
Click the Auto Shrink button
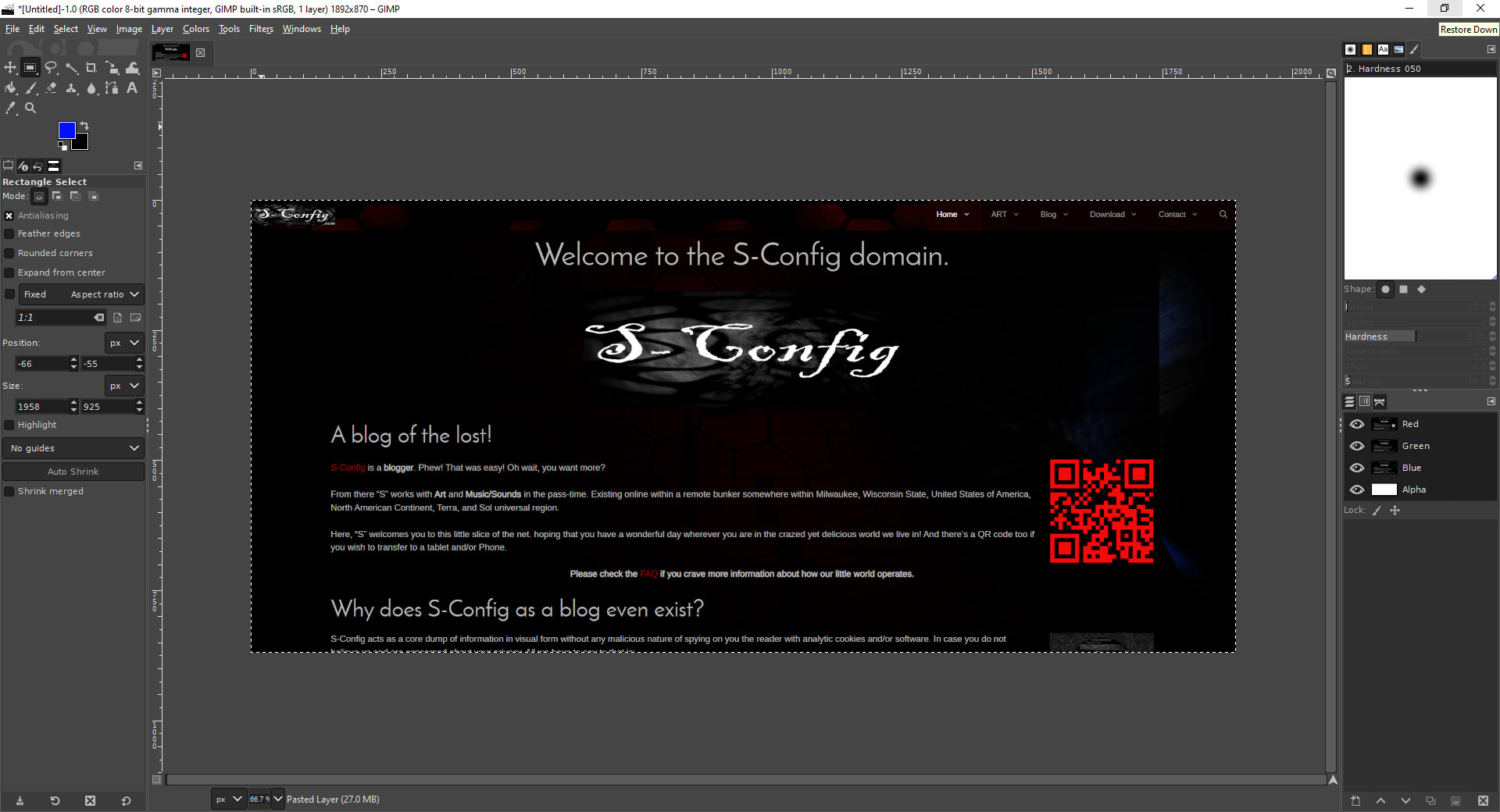[73, 472]
